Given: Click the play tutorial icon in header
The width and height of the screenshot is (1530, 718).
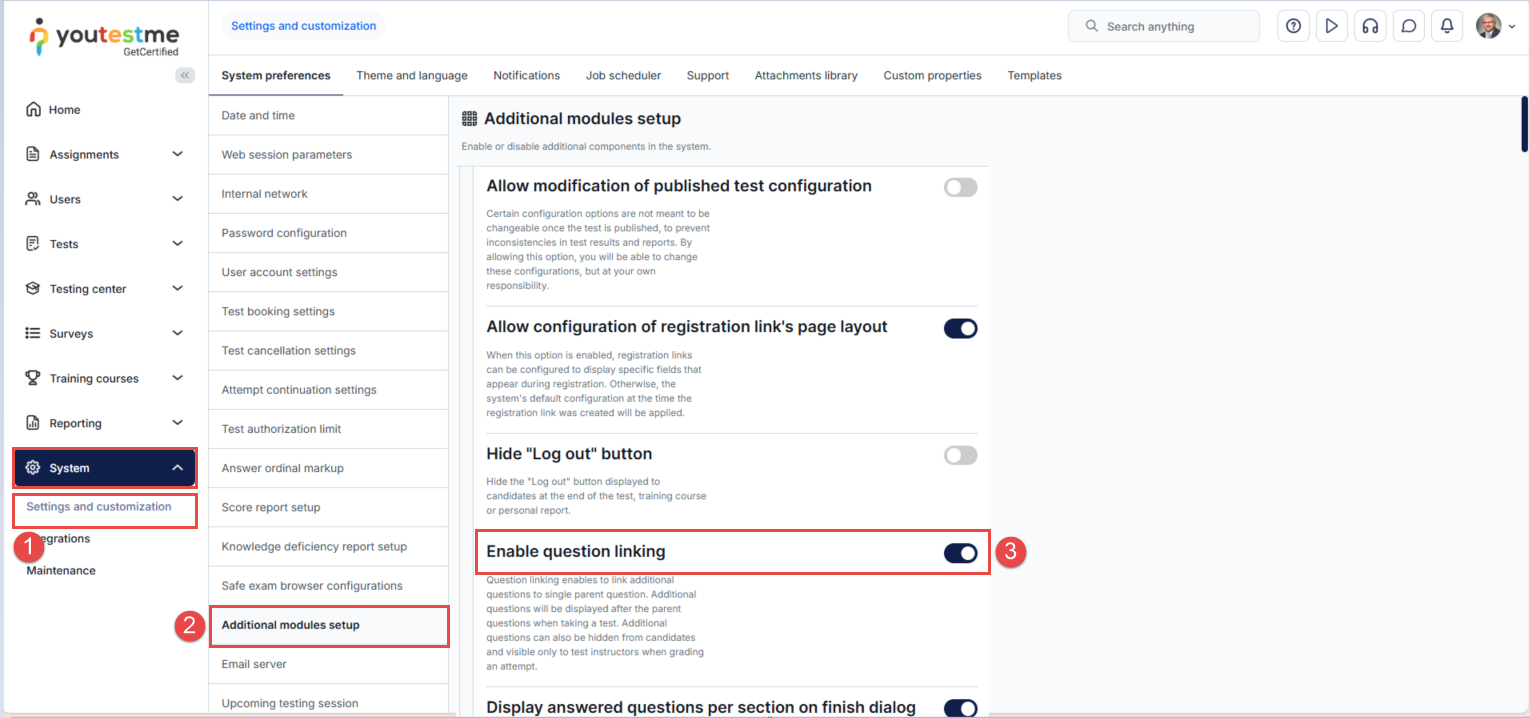Looking at the screenshot, I should click(1331, 27).
